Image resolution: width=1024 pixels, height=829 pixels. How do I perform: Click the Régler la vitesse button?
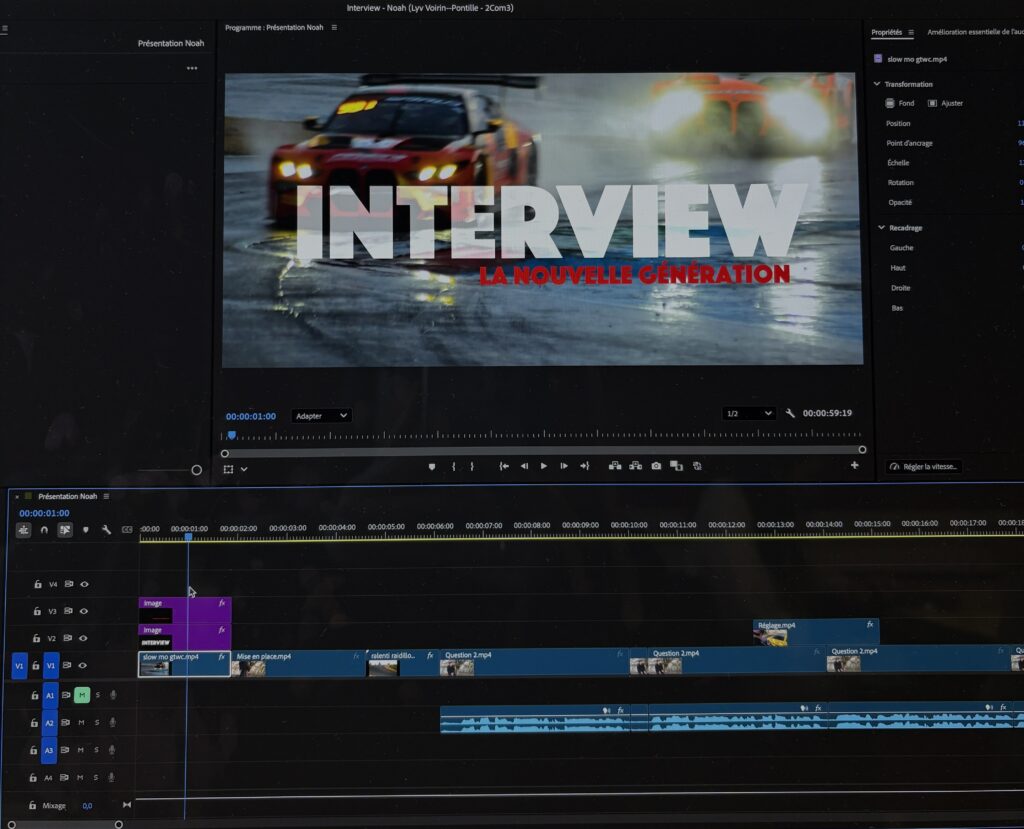pos(924,467)
